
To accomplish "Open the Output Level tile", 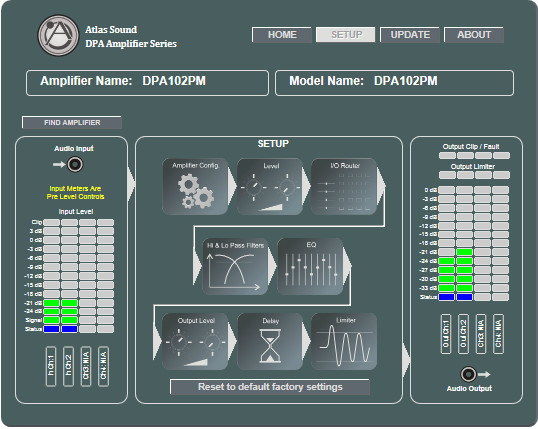I will (x=195, y=341).
